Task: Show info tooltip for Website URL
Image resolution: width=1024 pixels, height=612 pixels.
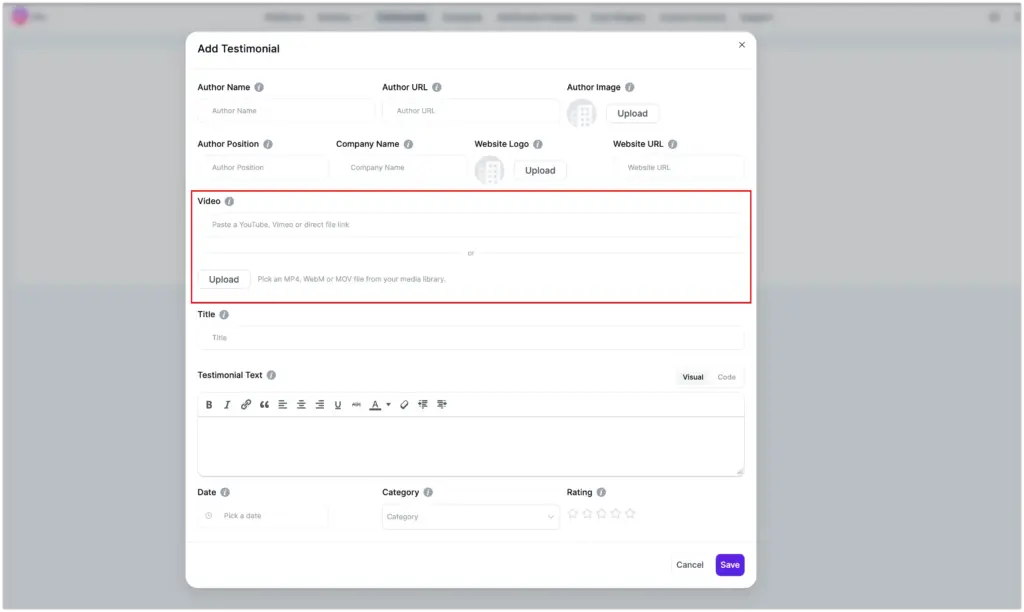Action: click(x=673, y=144)
